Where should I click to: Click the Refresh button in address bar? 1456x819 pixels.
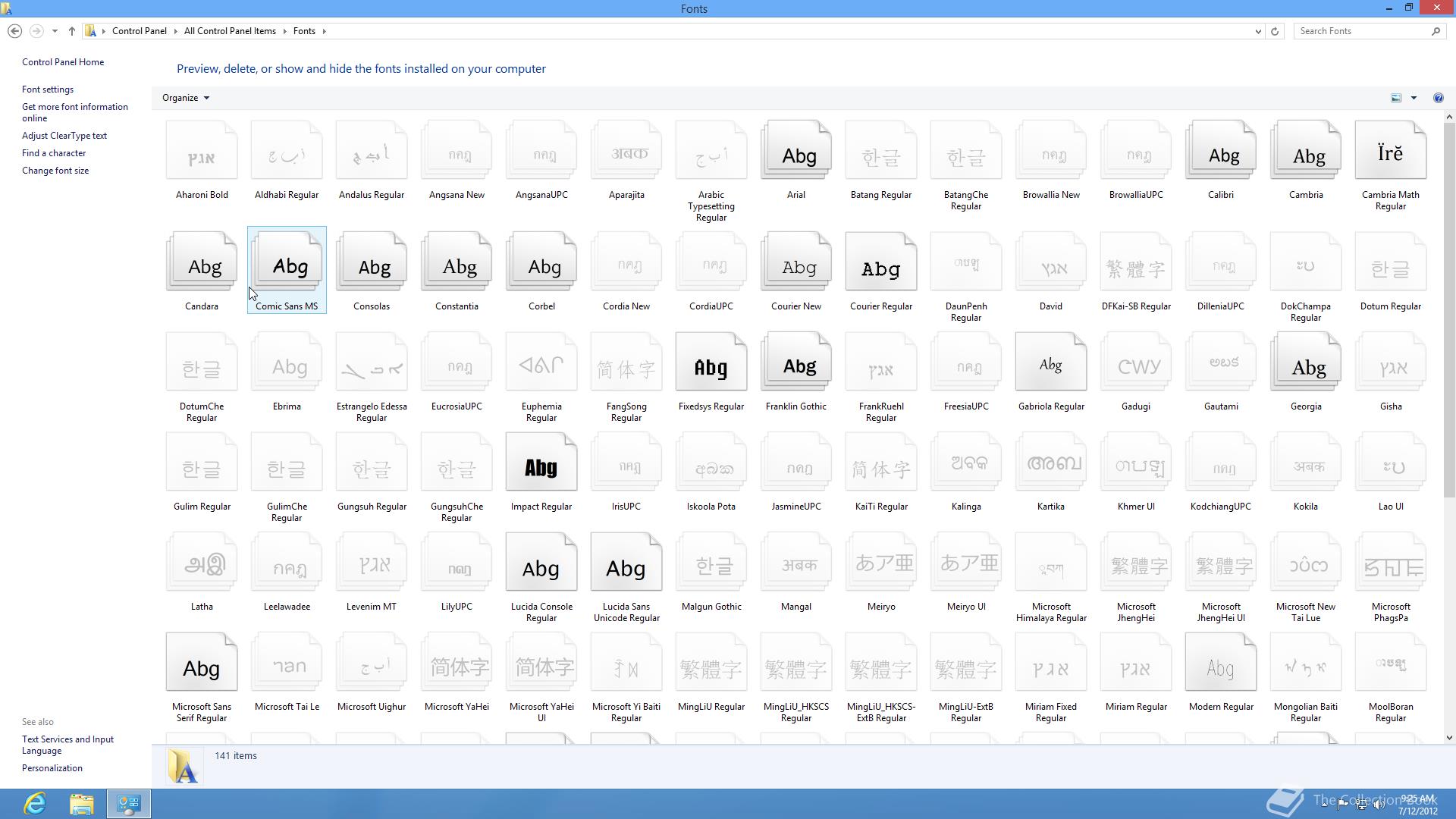click(x=1275, y=31)
